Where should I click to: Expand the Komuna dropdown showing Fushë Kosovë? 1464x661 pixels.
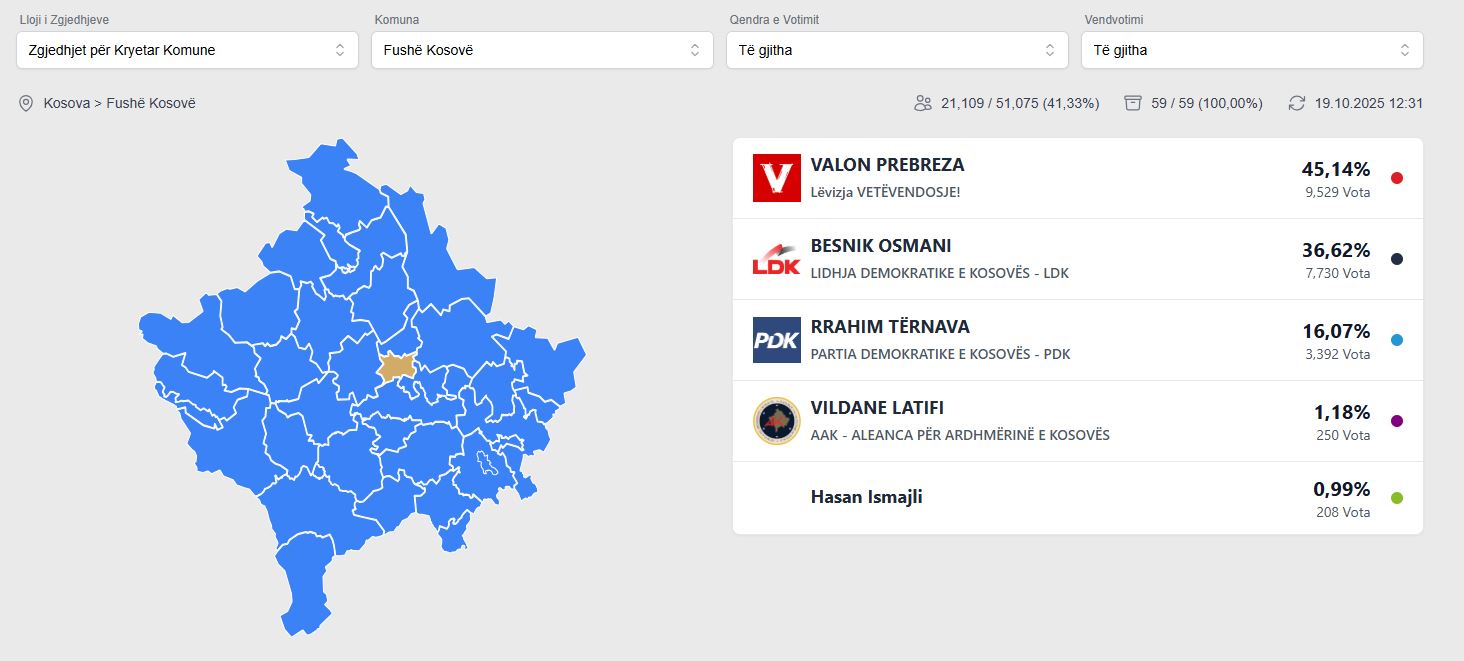point(542,50)
